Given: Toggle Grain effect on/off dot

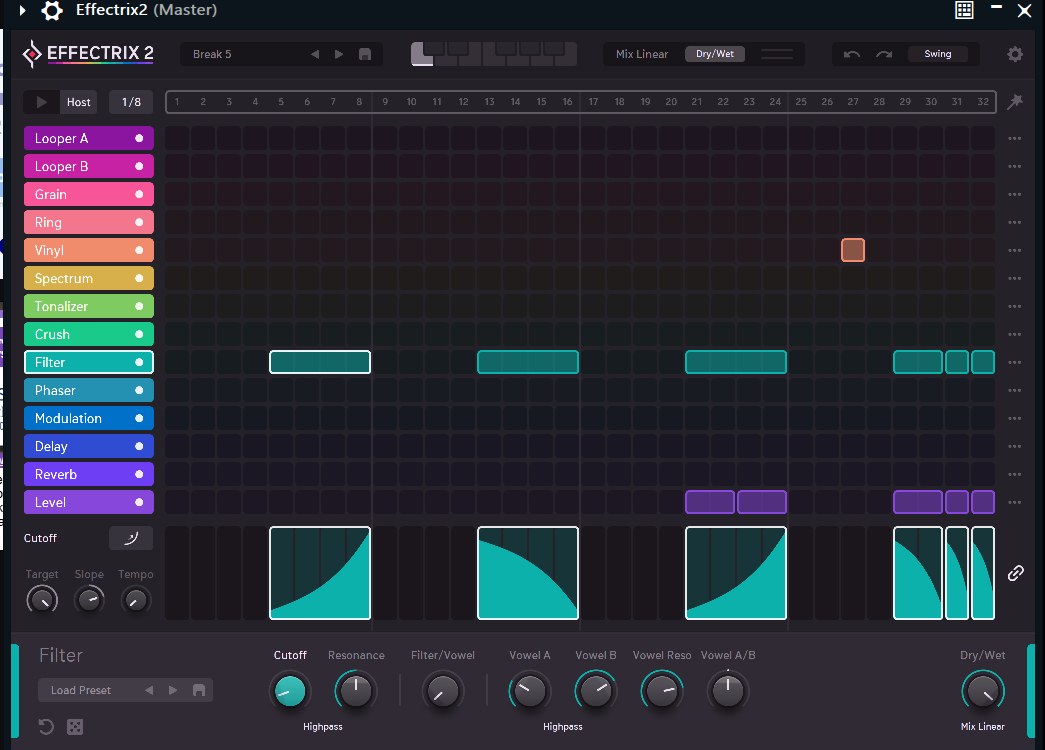Looking at the screenshot, I should (x=139, y=195).
